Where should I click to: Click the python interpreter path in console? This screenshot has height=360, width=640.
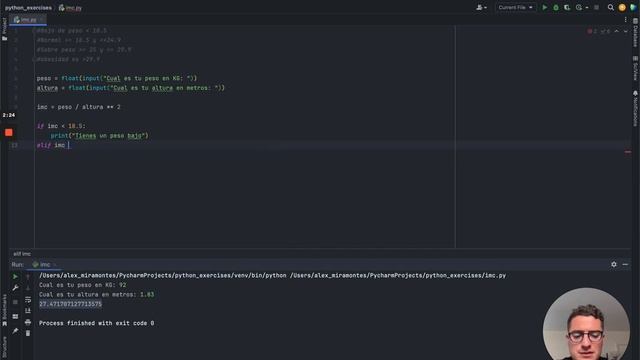coord(162,276)
